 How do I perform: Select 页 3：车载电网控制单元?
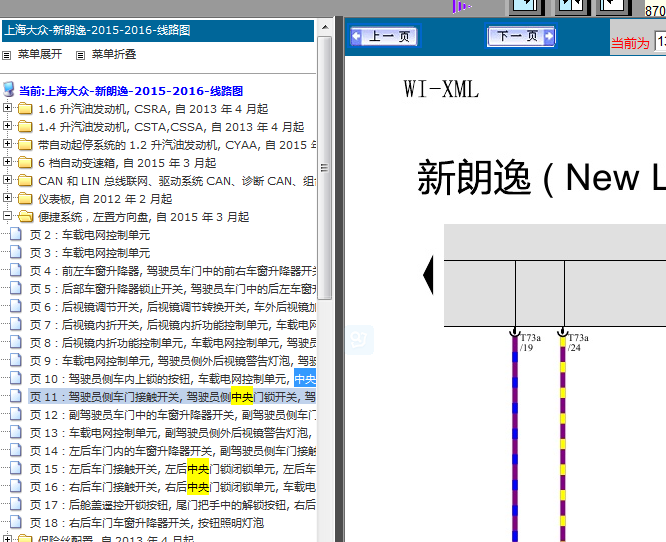click(90, 253)
